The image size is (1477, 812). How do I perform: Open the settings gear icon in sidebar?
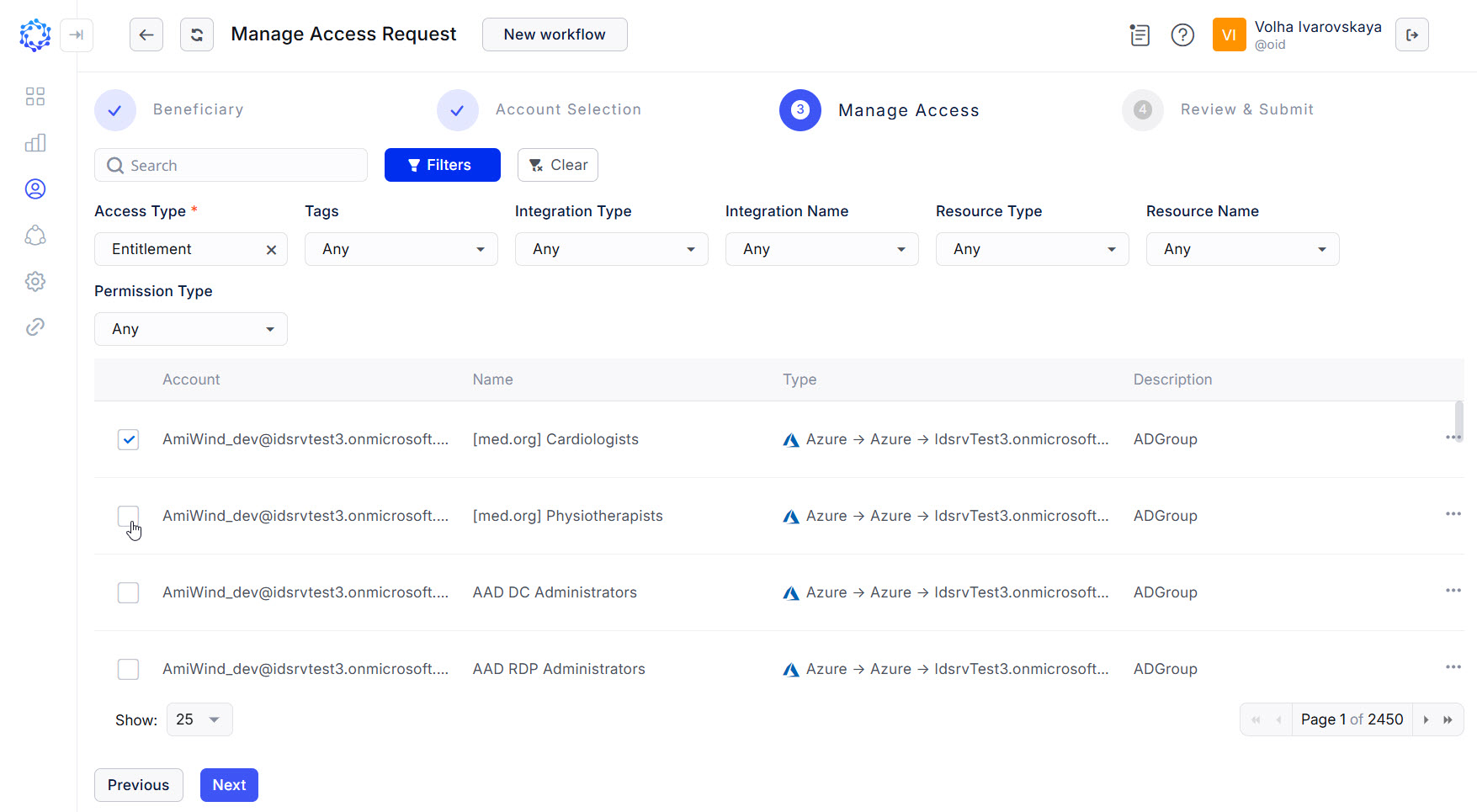35,281
